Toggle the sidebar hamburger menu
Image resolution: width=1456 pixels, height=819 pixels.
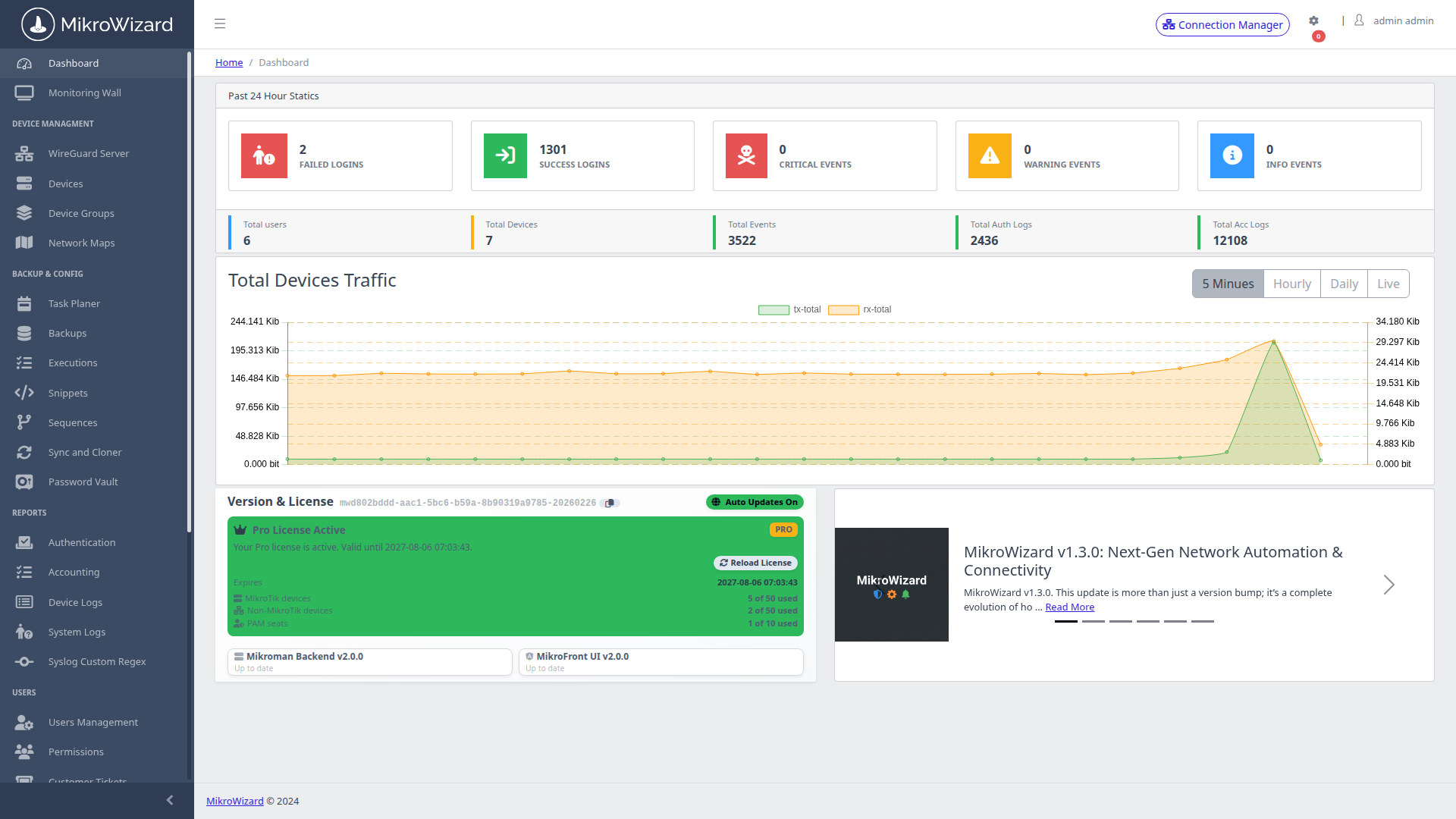[x=220, y=24]
